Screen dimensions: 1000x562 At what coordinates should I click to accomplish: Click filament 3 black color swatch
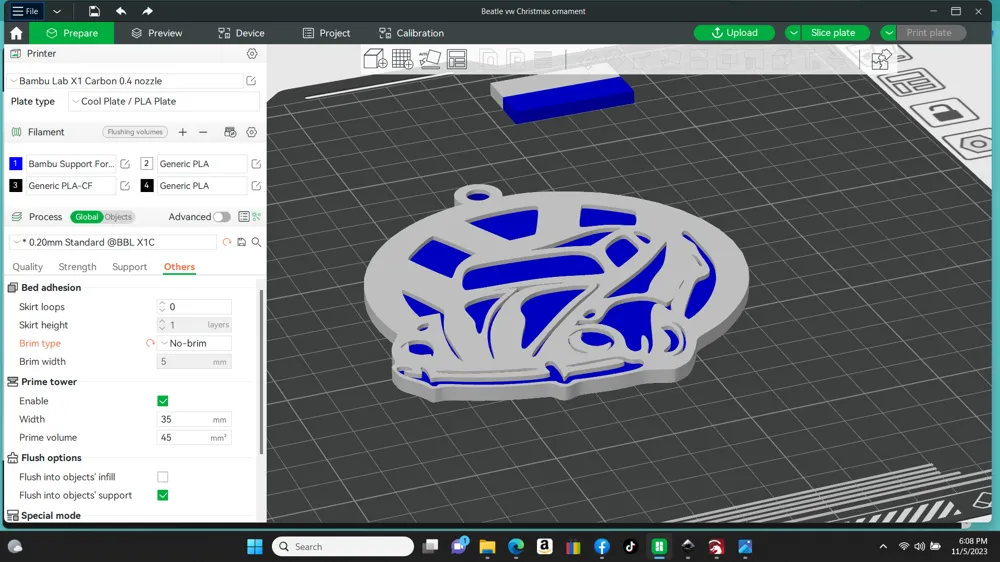point(15,186)
